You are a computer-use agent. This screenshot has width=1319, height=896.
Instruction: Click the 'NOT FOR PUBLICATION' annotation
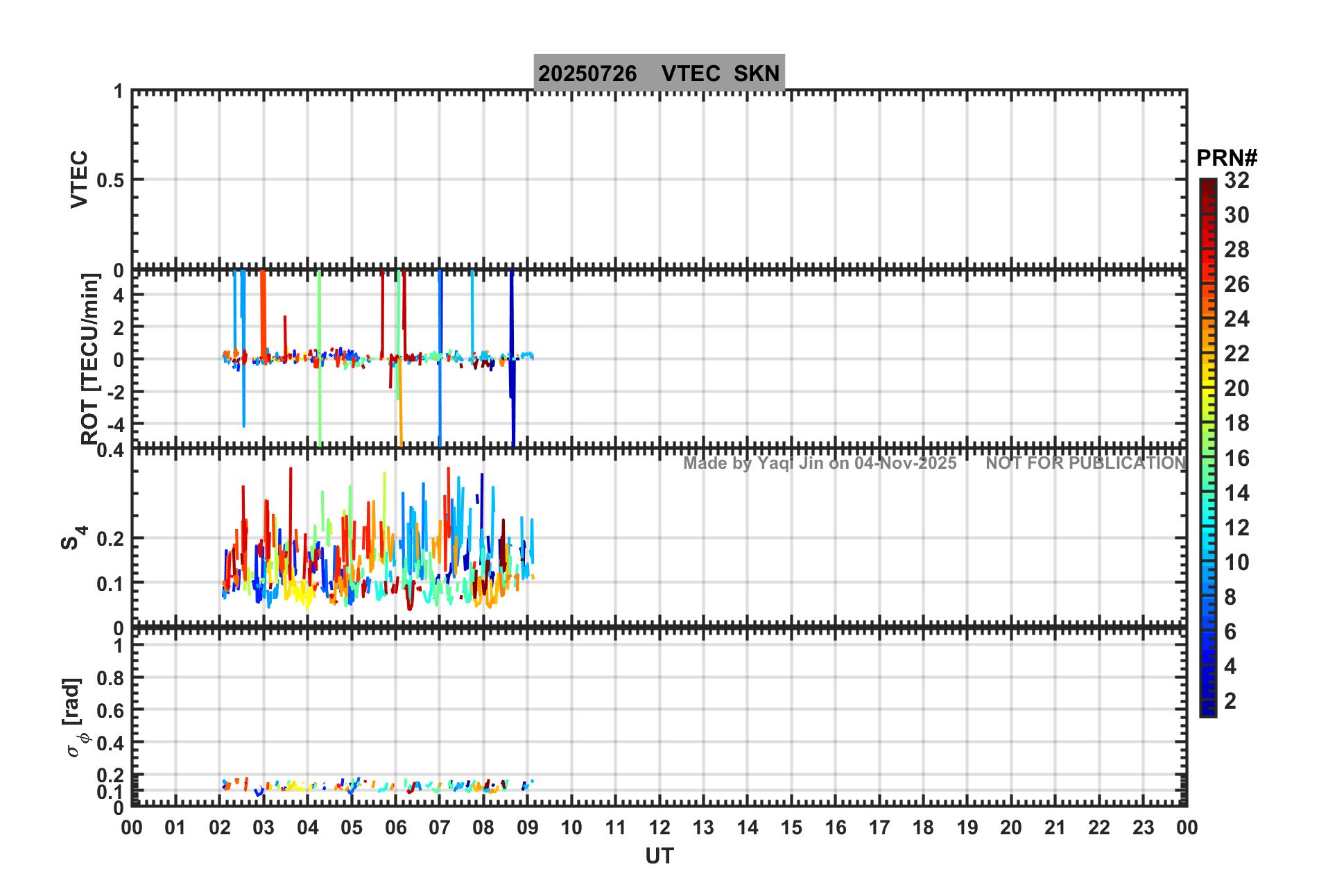tap(1086, 463)
